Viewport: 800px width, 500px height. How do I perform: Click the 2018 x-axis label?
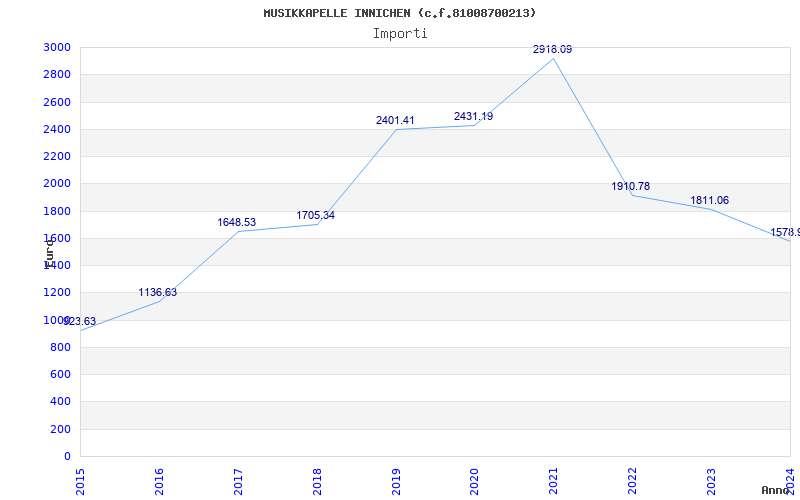pos(317,481)
